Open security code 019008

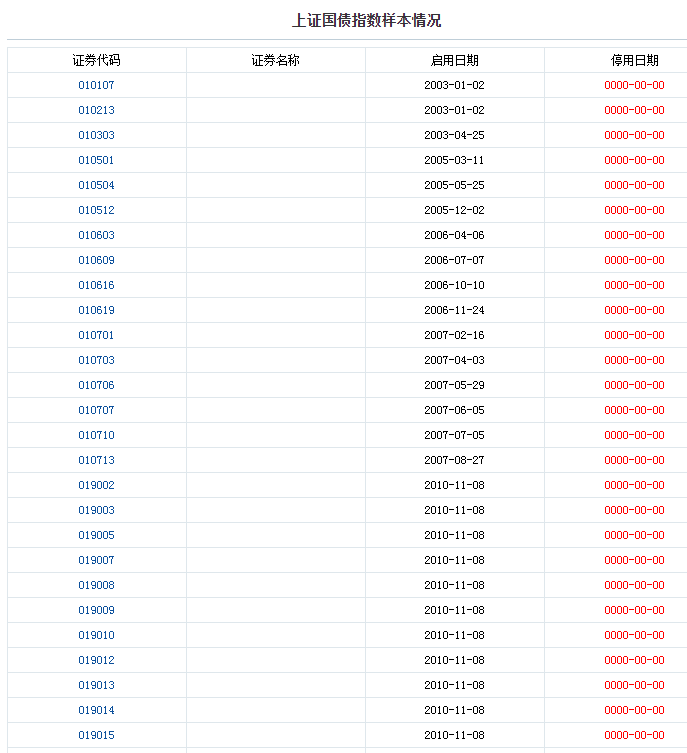[x=96, y=585]
